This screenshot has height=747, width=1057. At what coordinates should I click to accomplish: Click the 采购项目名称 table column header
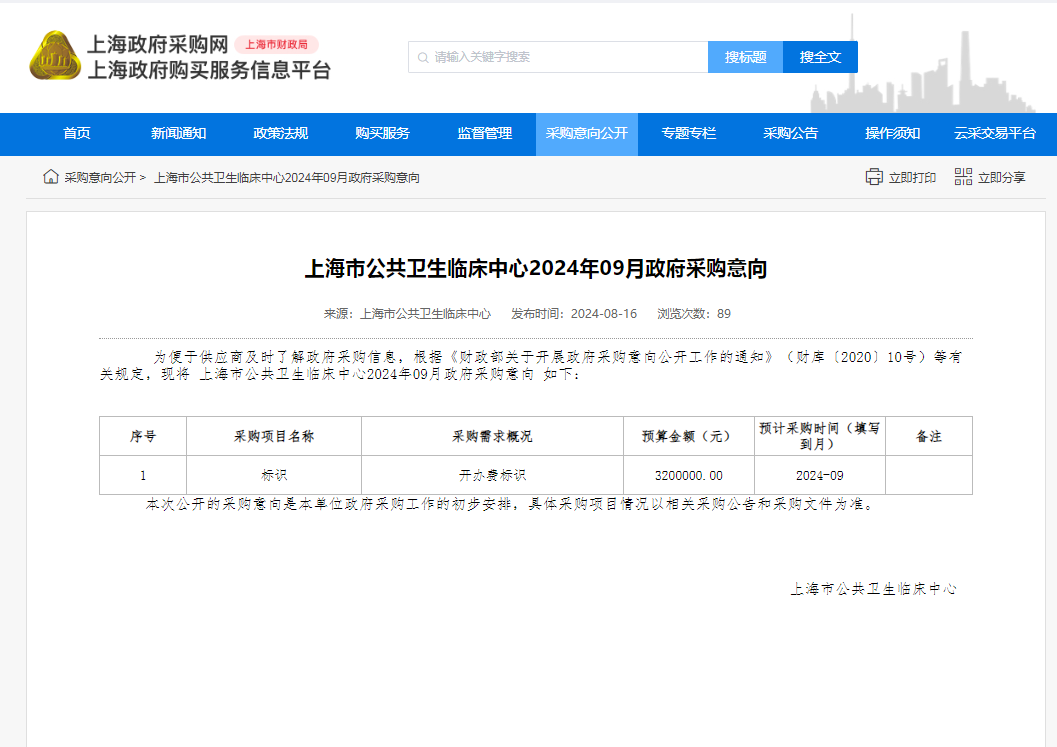pyautogui.click(x=274, y=436)
